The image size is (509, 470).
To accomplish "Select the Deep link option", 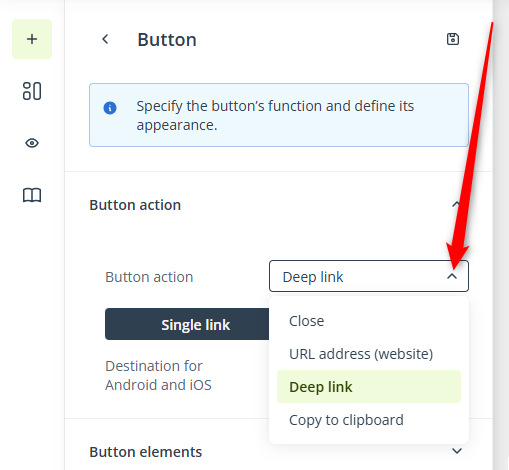I will [x=369, y=387].
